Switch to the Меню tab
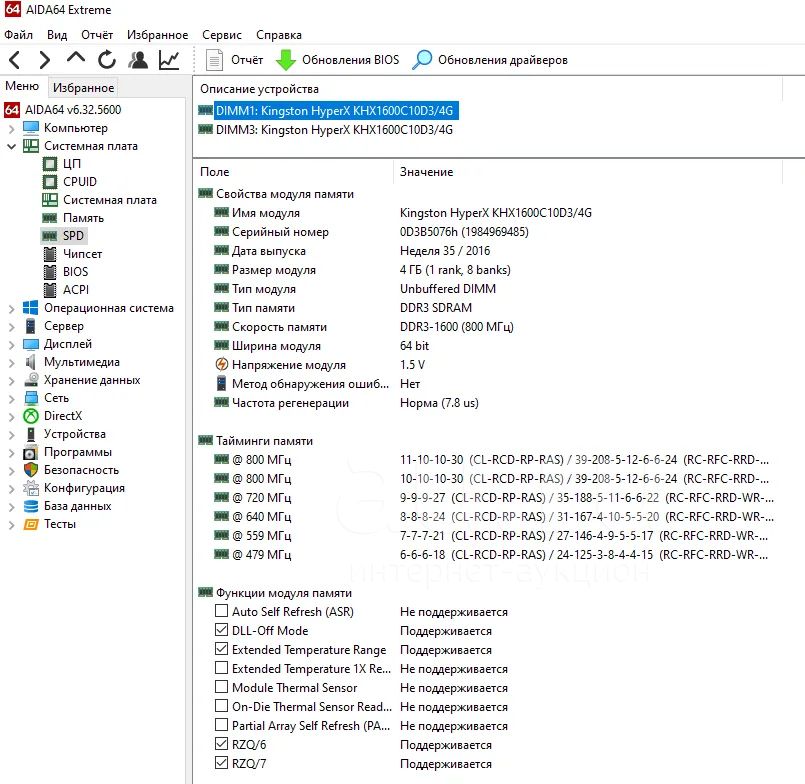This screenshot has width=805, height=784. [x=22, y=86]
